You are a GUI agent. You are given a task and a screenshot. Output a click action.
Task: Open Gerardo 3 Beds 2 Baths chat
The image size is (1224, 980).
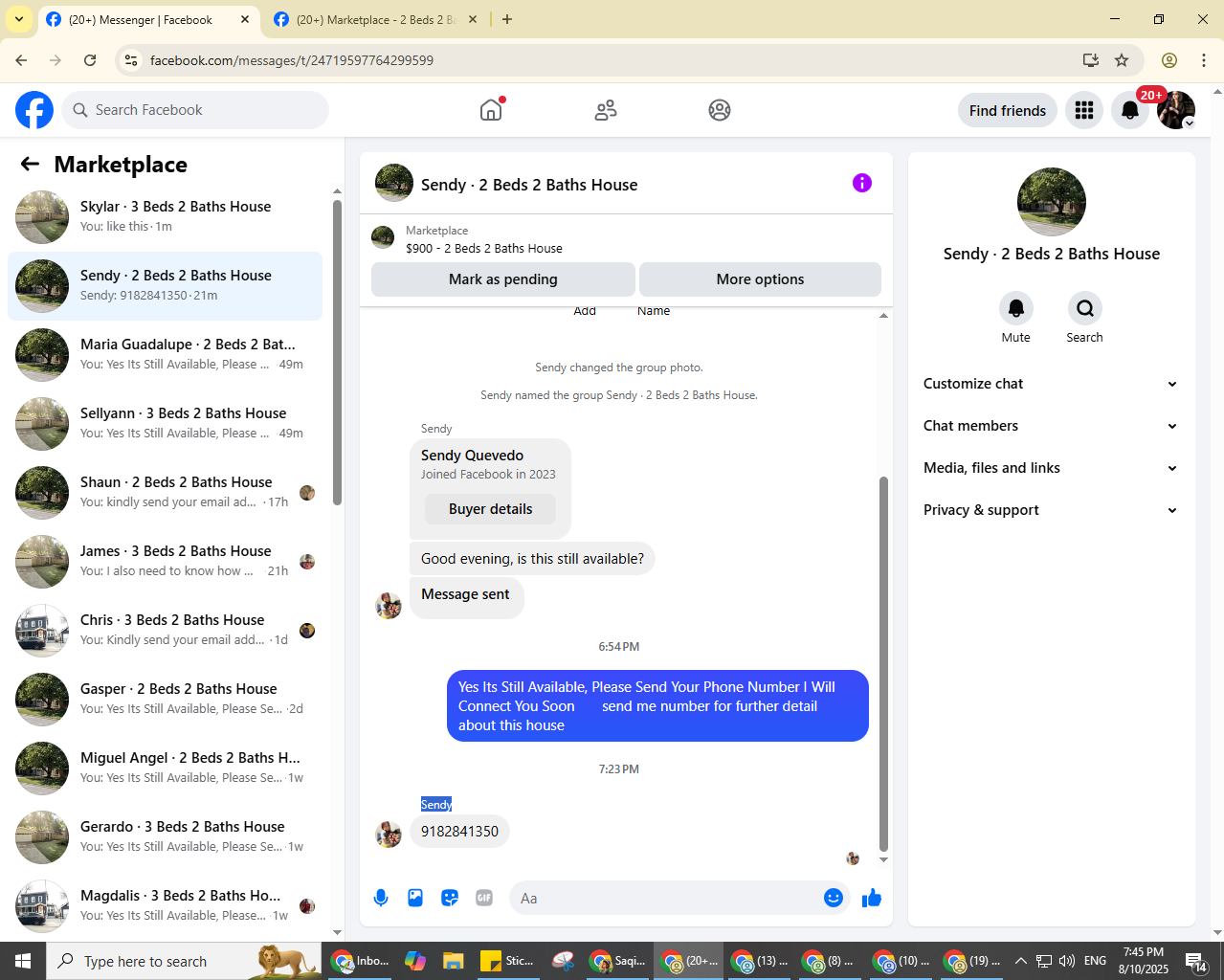(166, 837)
